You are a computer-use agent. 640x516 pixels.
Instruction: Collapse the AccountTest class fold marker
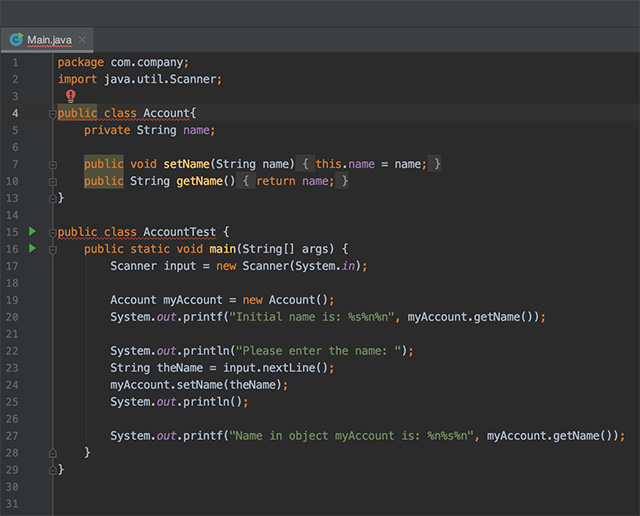pos(52,233)
